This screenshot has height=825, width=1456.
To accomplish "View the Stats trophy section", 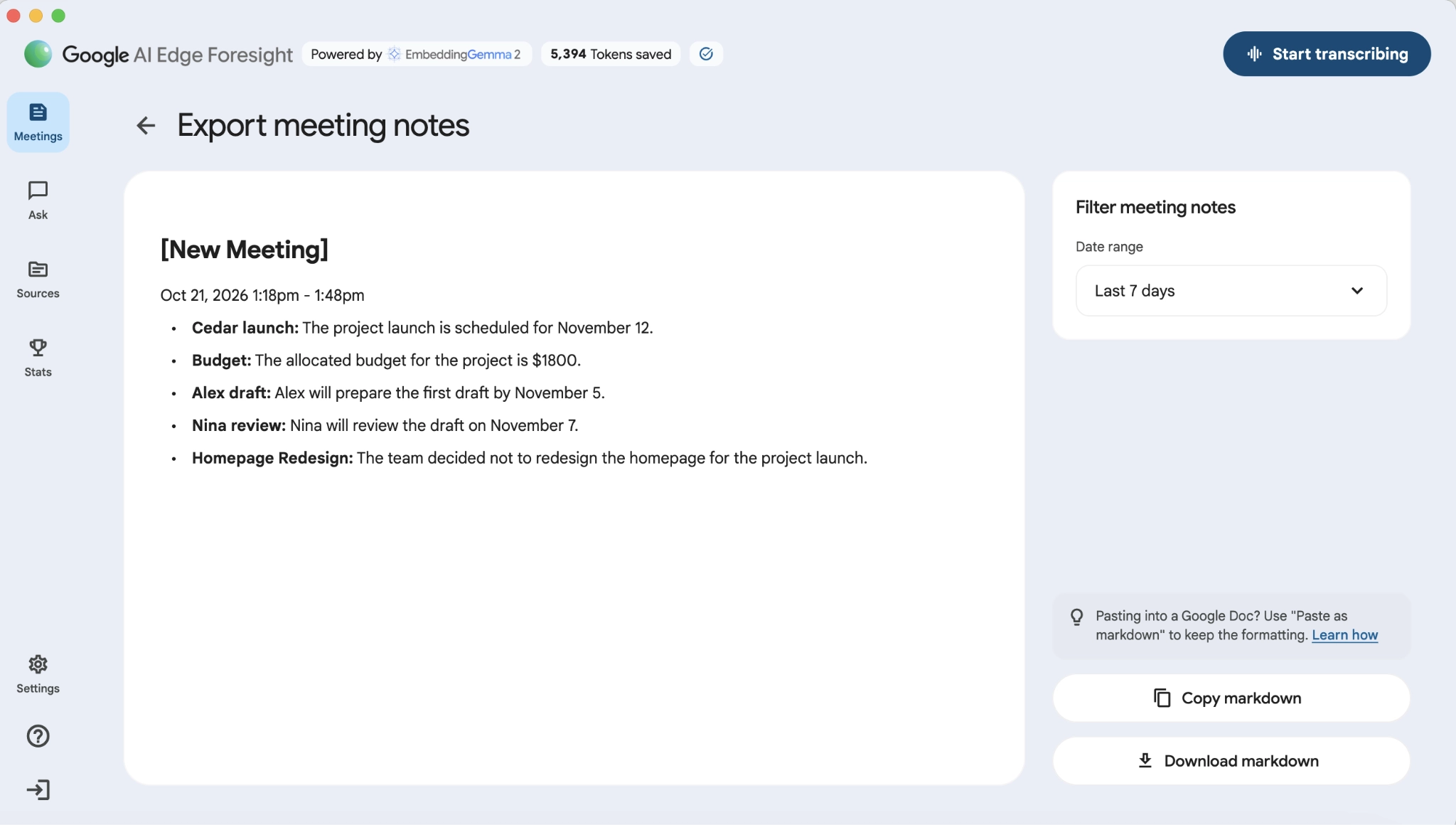I will pos(38,358).
